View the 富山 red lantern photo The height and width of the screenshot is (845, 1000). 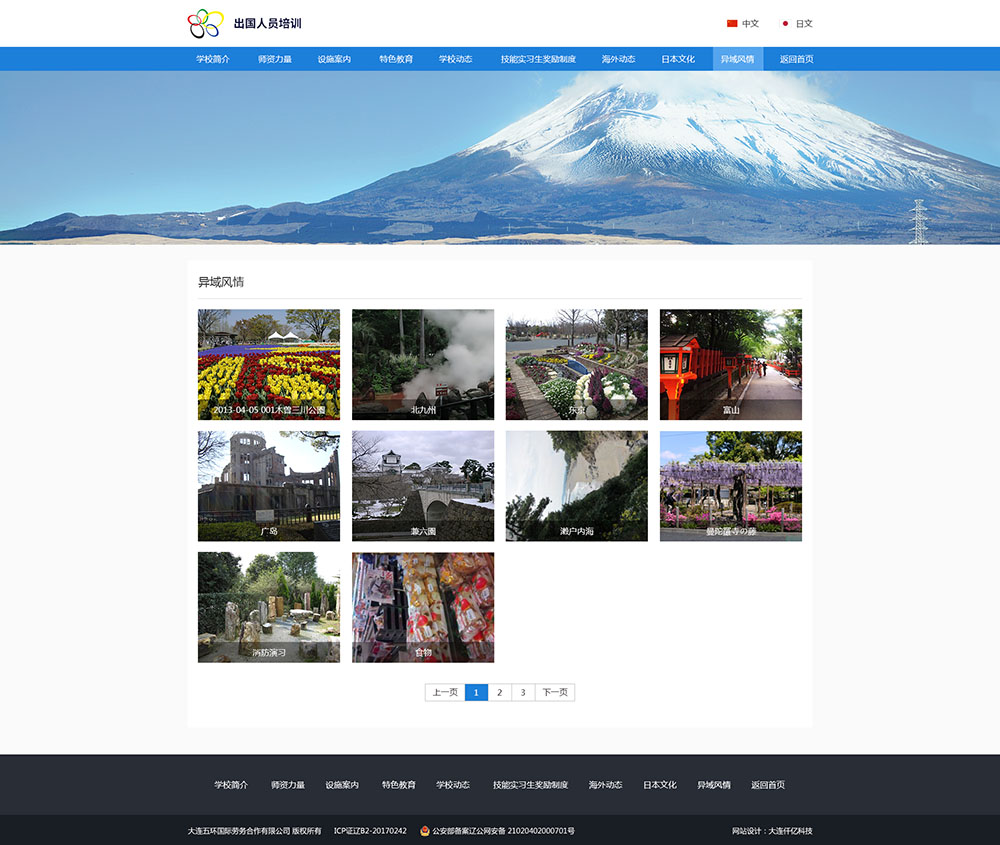[x=731, y=364]
